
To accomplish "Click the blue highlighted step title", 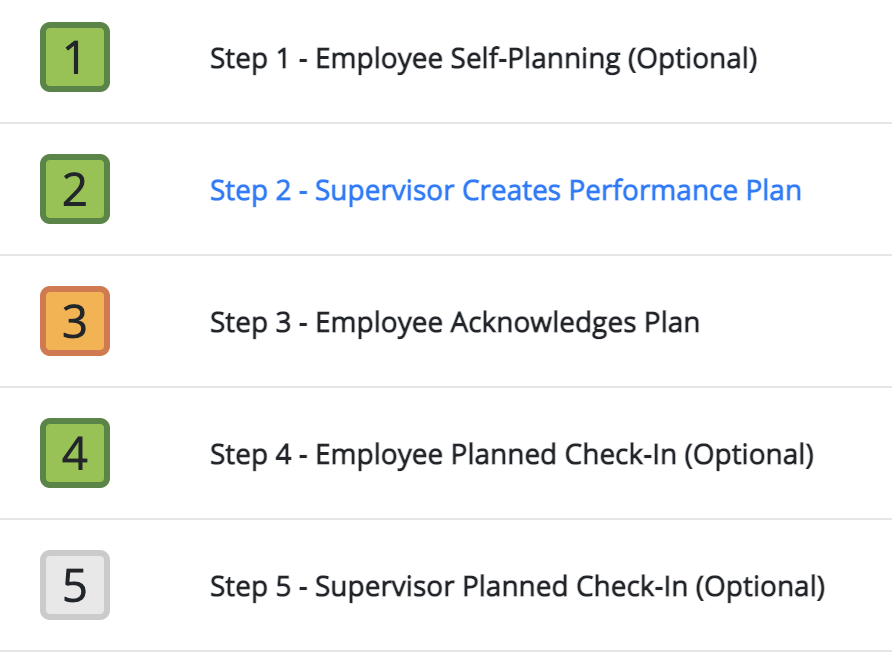I will coord(505,190).
